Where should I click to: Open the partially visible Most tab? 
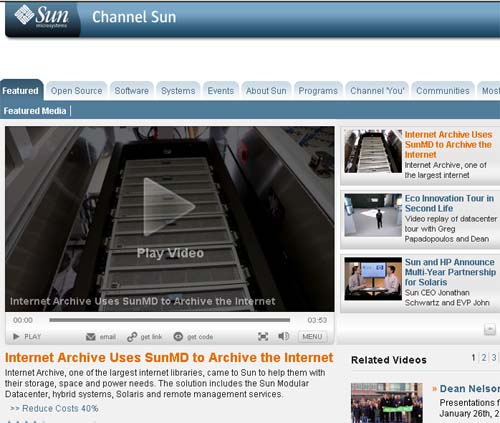(x=490, y=91)
